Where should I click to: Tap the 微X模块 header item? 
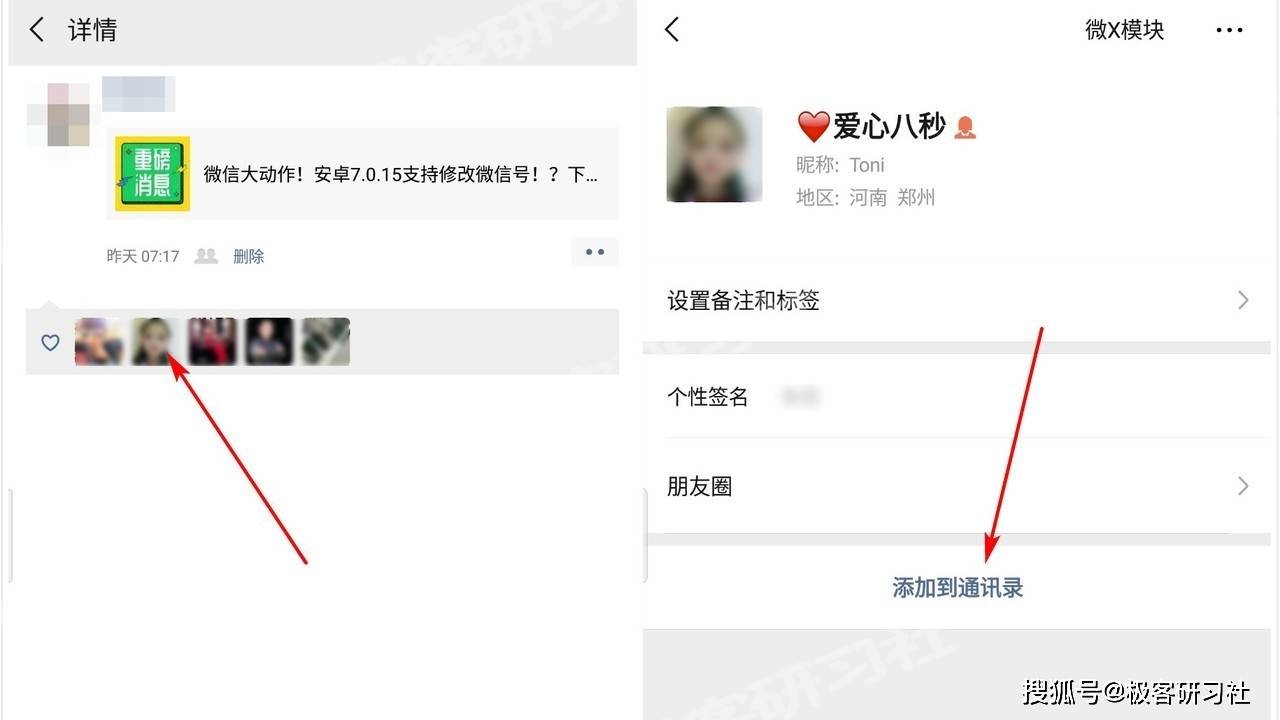point(1125,30)
